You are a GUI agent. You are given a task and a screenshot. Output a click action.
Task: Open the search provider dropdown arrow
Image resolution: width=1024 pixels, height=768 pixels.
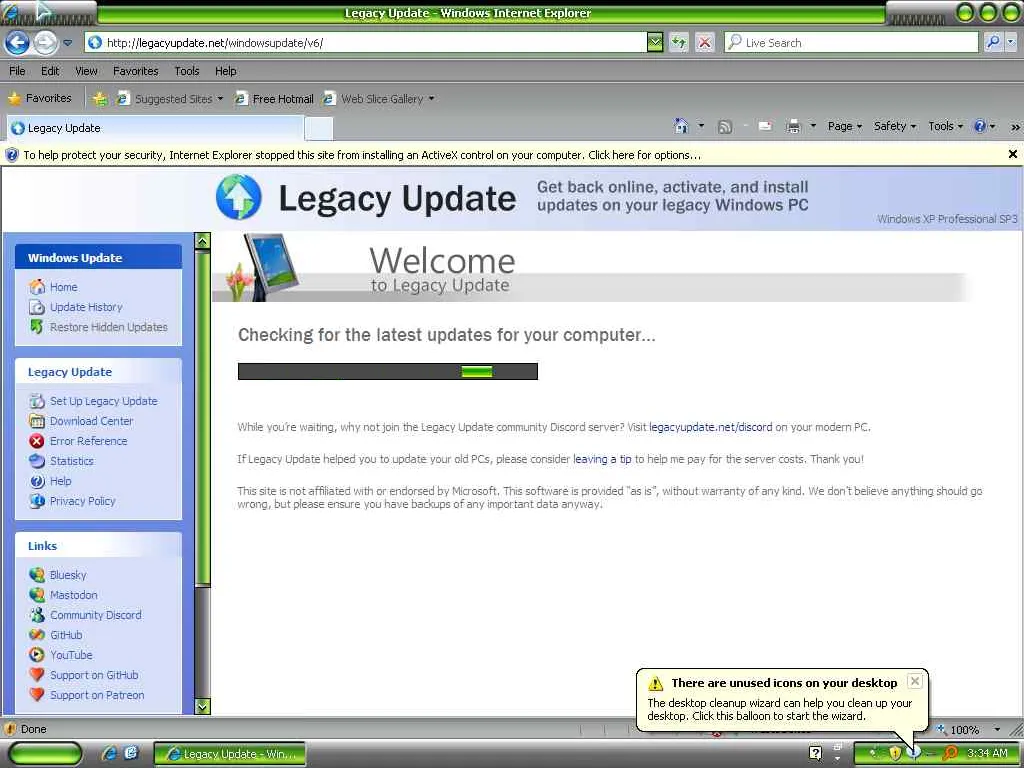[x=1011, y=43]
